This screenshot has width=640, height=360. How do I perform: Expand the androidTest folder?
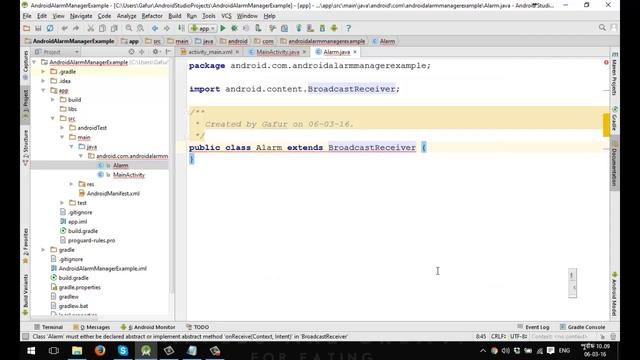pos(62,128)
